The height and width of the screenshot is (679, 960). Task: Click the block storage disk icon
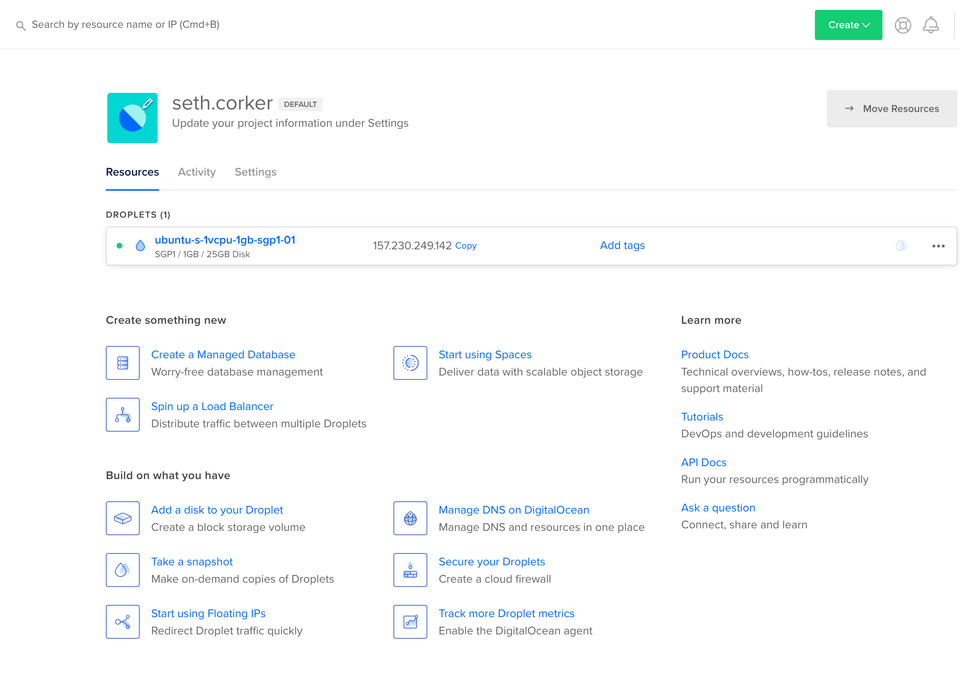pos(122,518)
